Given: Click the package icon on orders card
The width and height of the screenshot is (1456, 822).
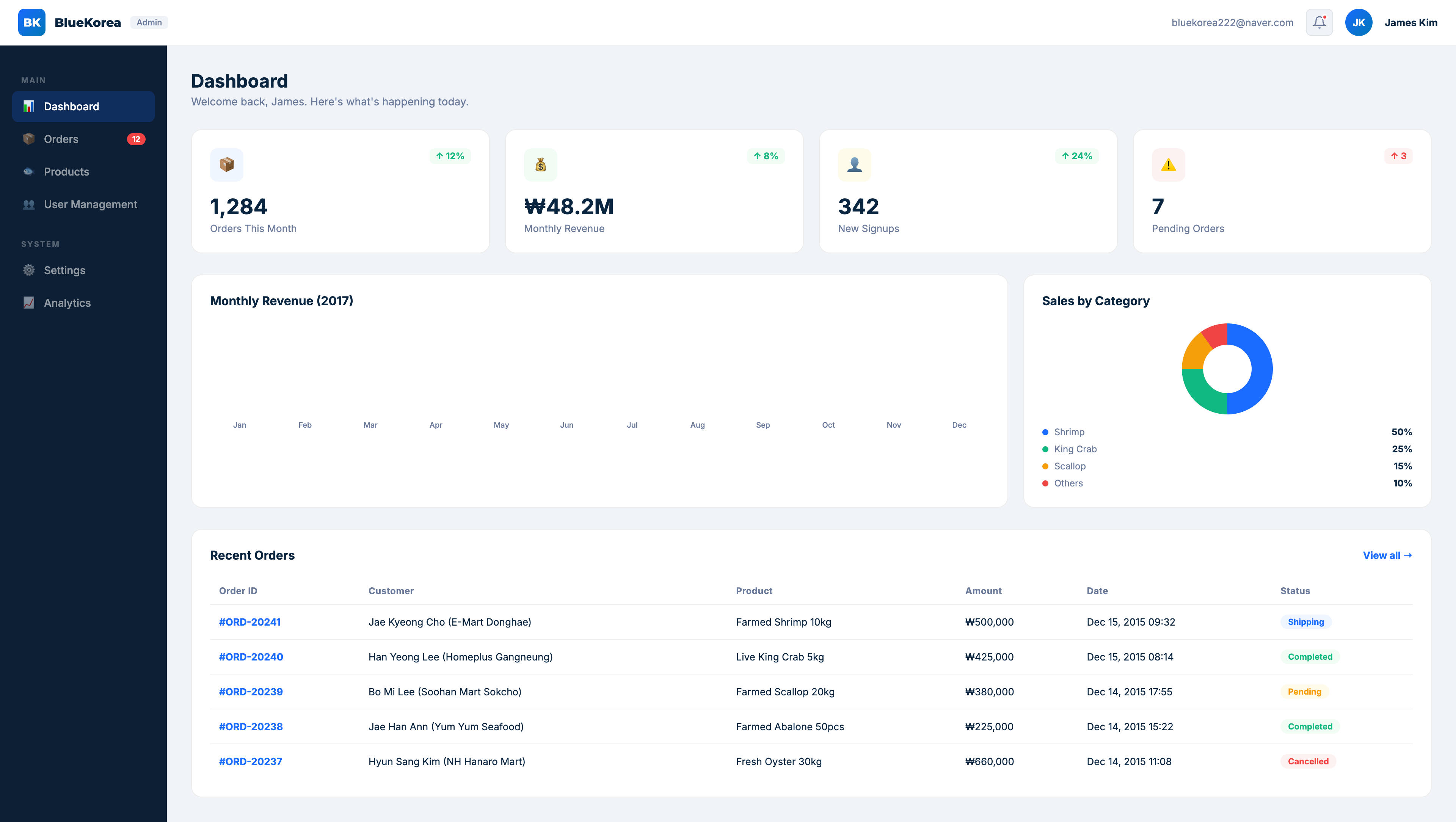Looking at the screenshot, I should point(227,165).
